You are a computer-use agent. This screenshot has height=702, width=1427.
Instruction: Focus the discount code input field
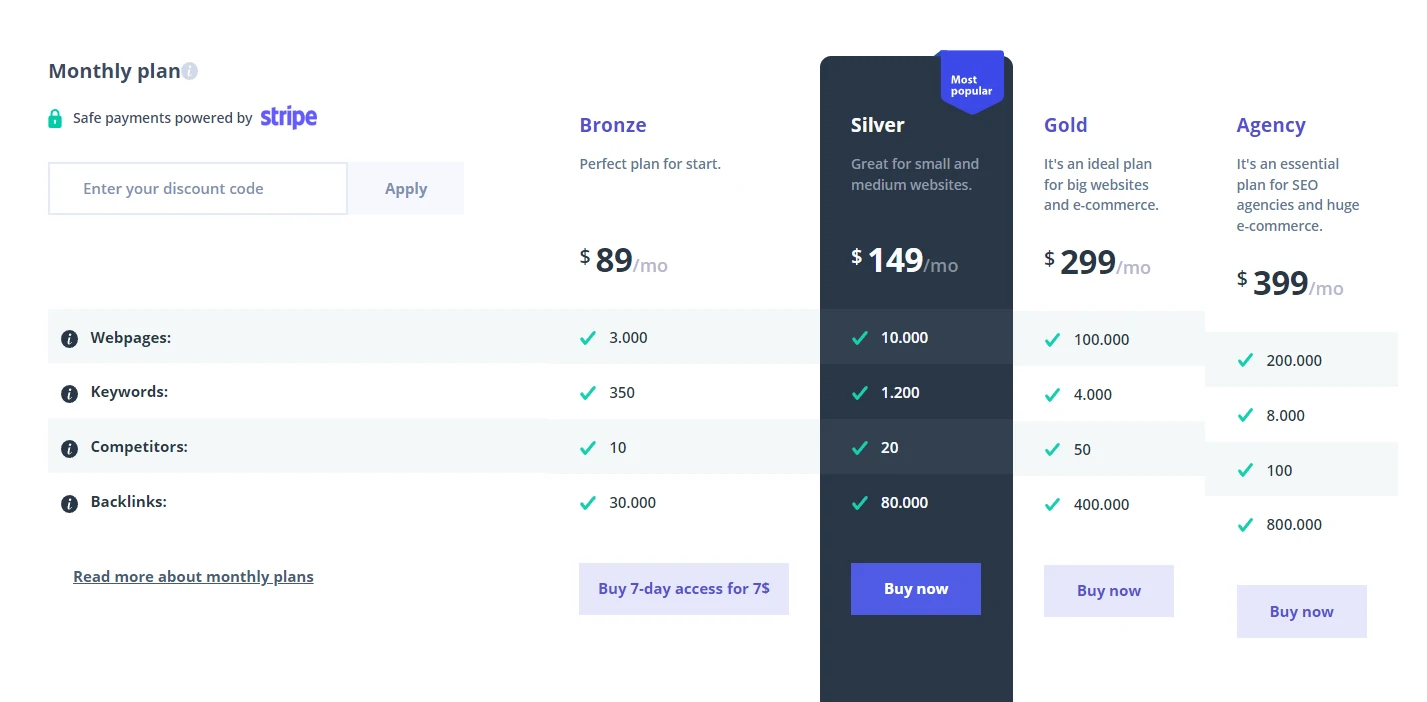point(198,189)
